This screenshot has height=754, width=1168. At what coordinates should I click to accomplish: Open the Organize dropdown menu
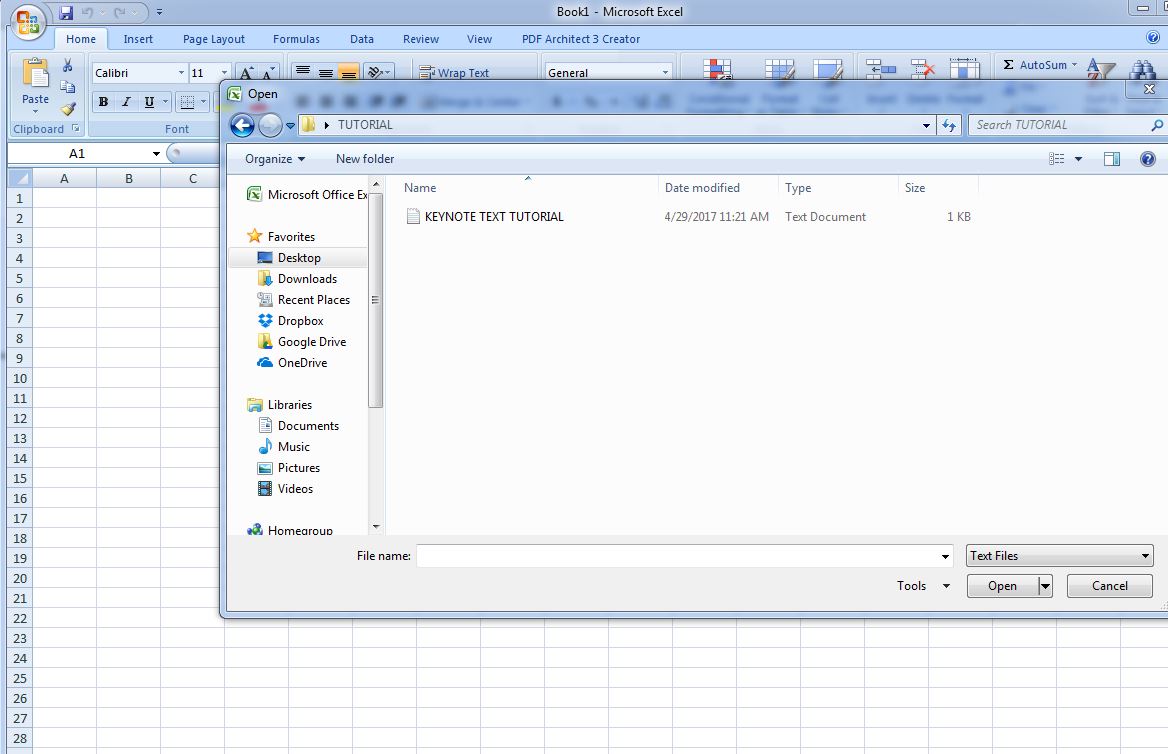click(x=275, y=159)
